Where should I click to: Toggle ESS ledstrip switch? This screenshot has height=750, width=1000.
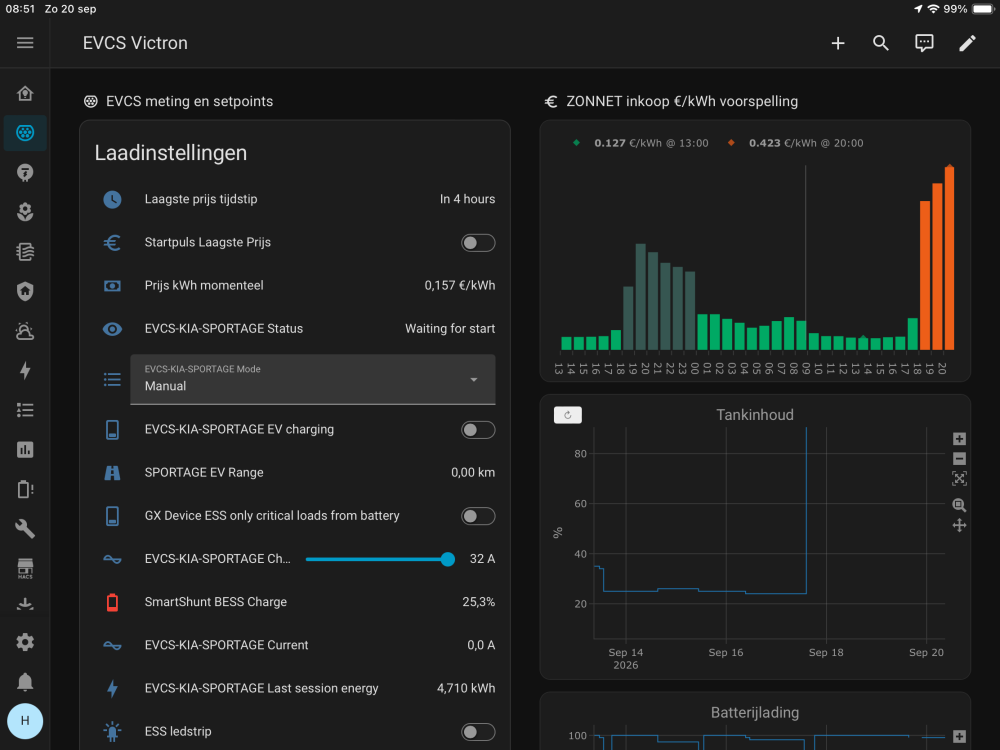tap(478, 732)
